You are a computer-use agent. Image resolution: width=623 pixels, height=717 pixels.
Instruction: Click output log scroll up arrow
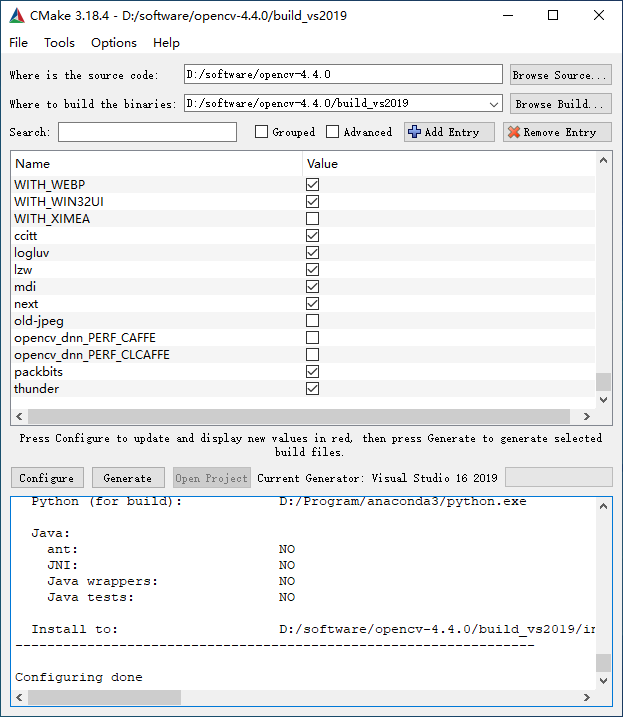point(603,506)
